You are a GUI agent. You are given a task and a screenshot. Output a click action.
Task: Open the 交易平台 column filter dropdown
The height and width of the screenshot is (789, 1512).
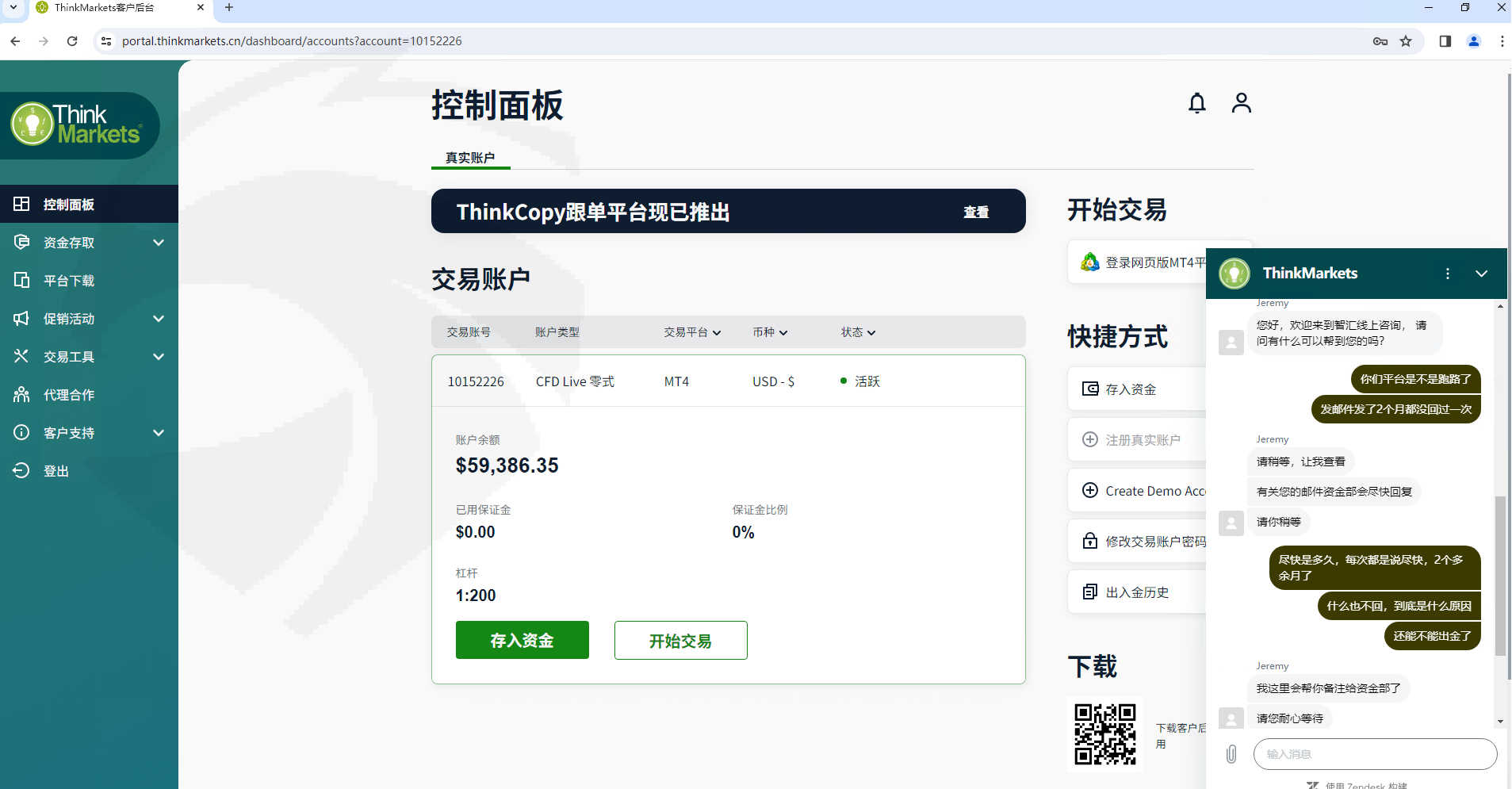click(x=692, y=332)
